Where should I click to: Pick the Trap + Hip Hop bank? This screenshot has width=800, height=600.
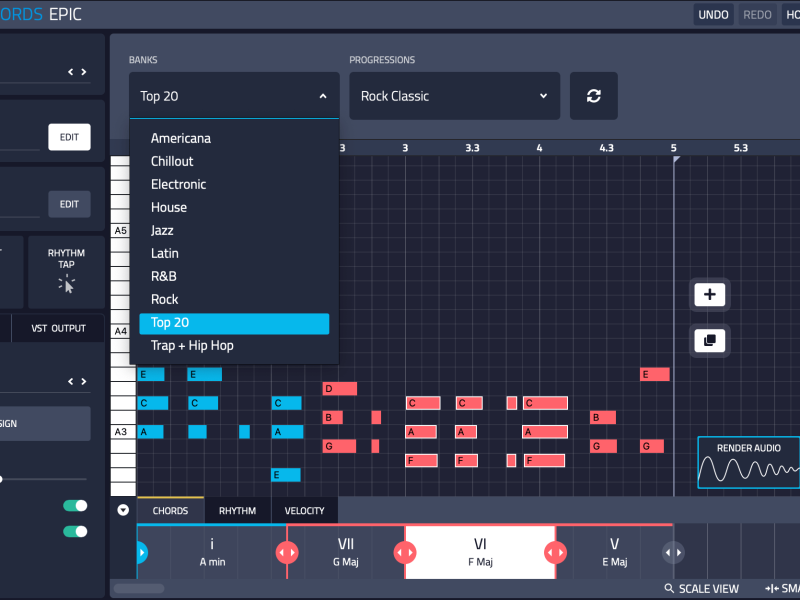[x=234, y=345]
